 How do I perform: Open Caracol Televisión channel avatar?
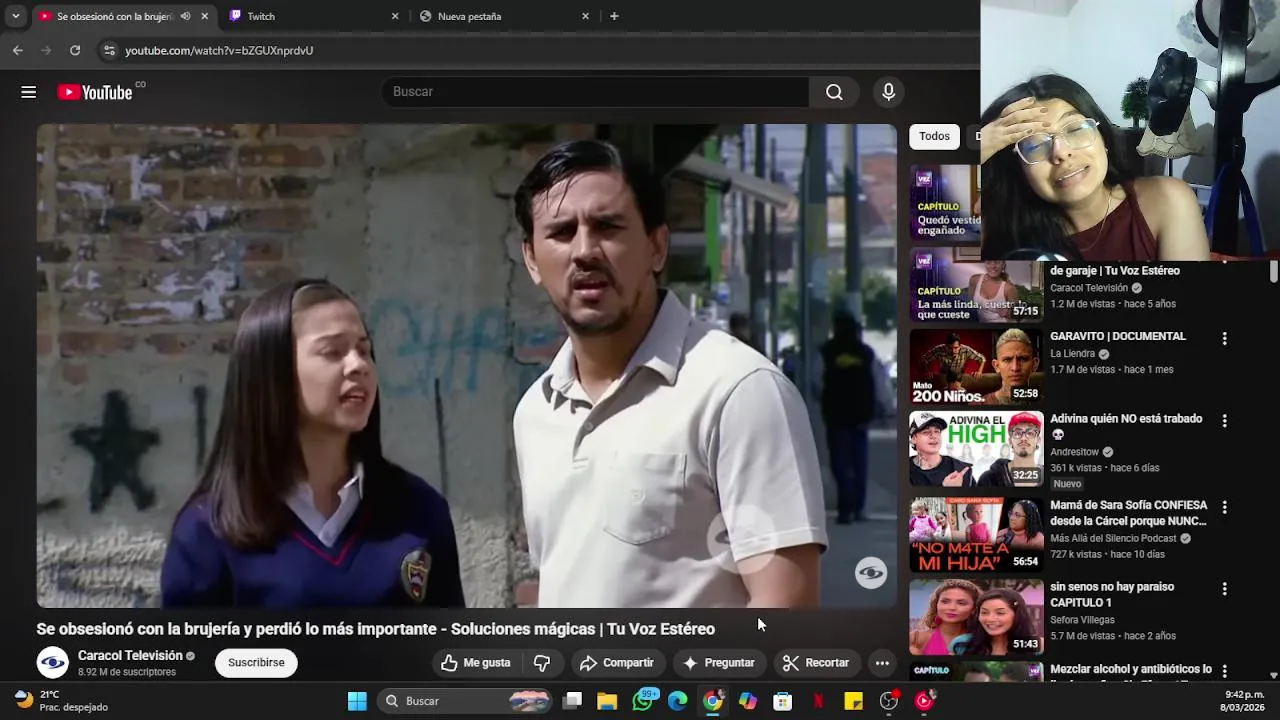click(x=53, y=662)
